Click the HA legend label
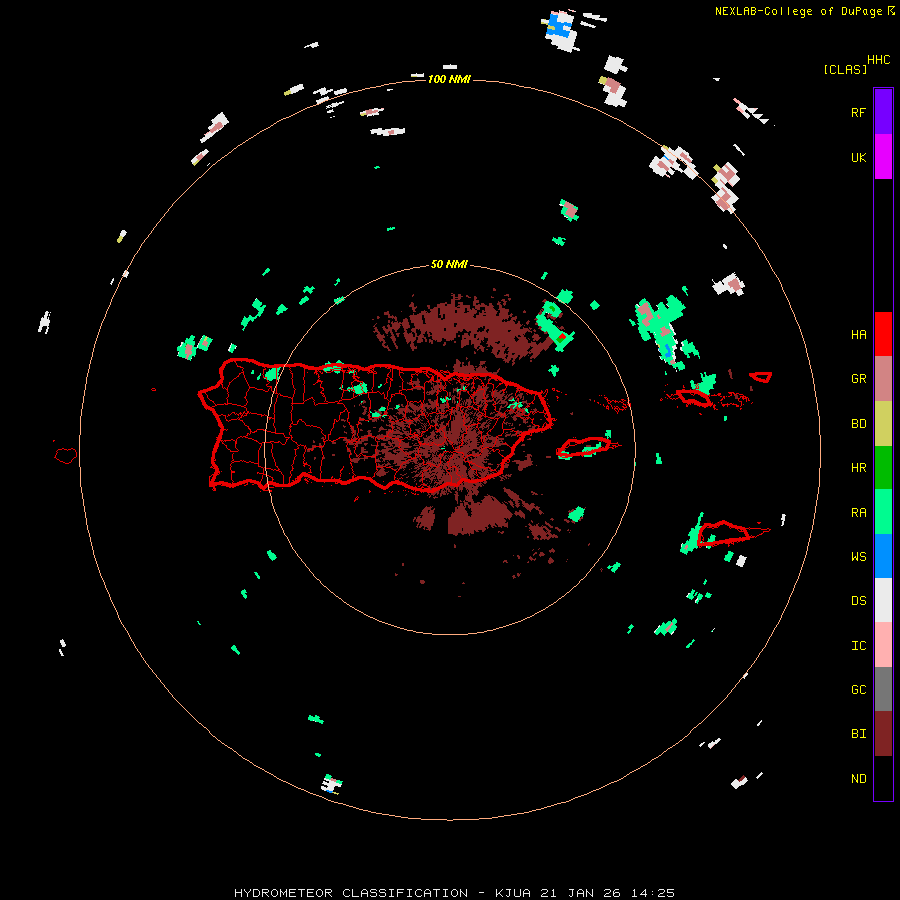The width and height of the screenshot is (900, 900). pos(858,334)
